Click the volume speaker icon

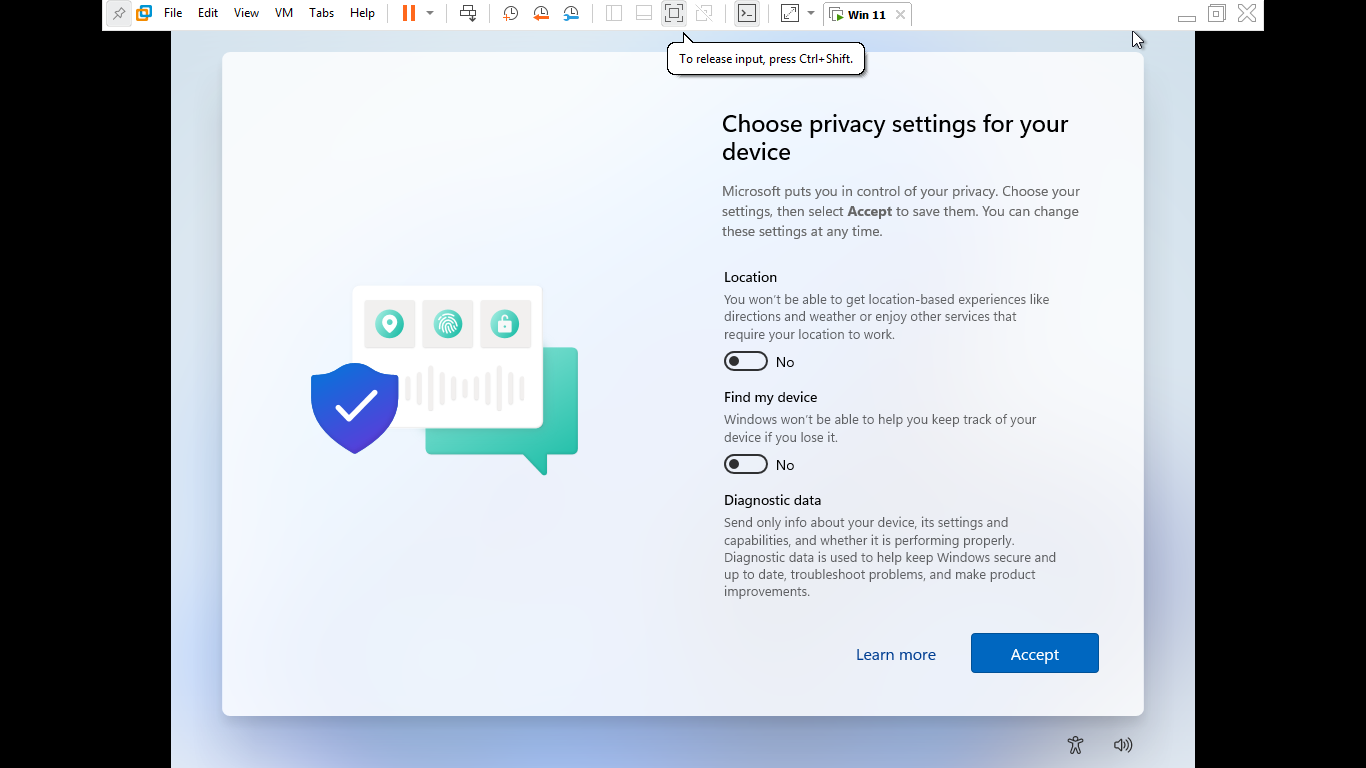pyautogui.click(x=1123, y=745)
